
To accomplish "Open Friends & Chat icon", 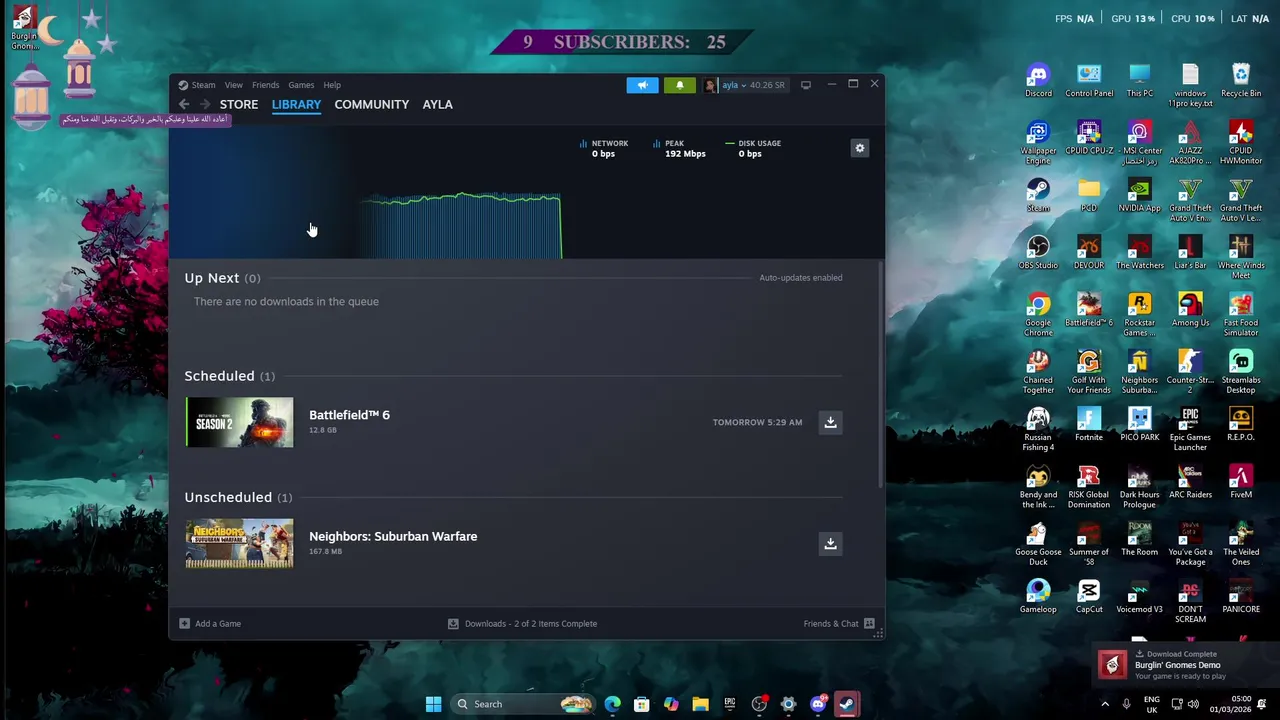I will tap(869, 623).
